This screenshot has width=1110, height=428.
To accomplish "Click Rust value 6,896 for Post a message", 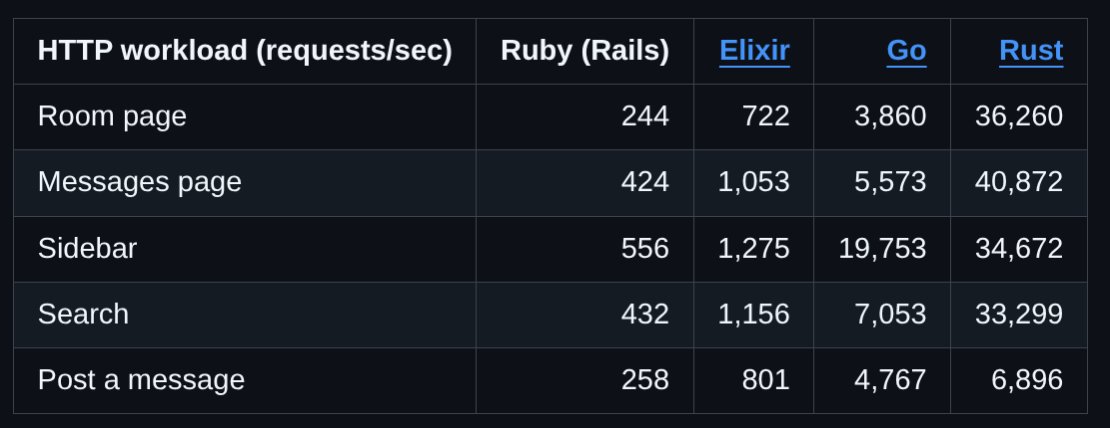I will [1026, 380].
